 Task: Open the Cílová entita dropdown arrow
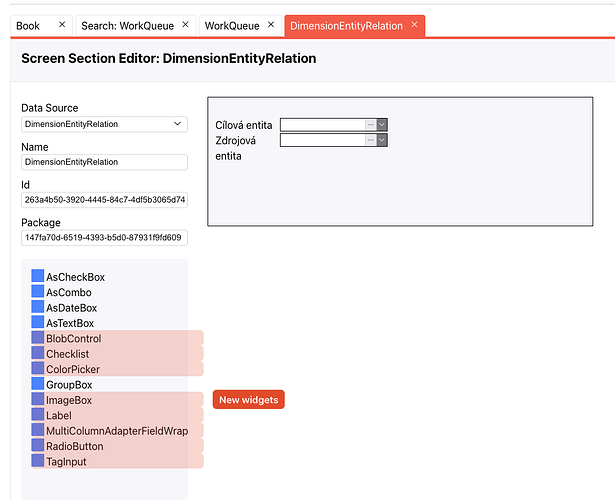click(382, 125)
